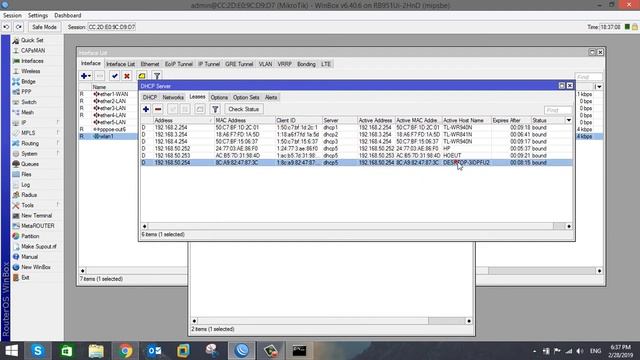Screen dimensions: 640x360
Task: Open Chrome from taskbar
Action: [125, 351]
